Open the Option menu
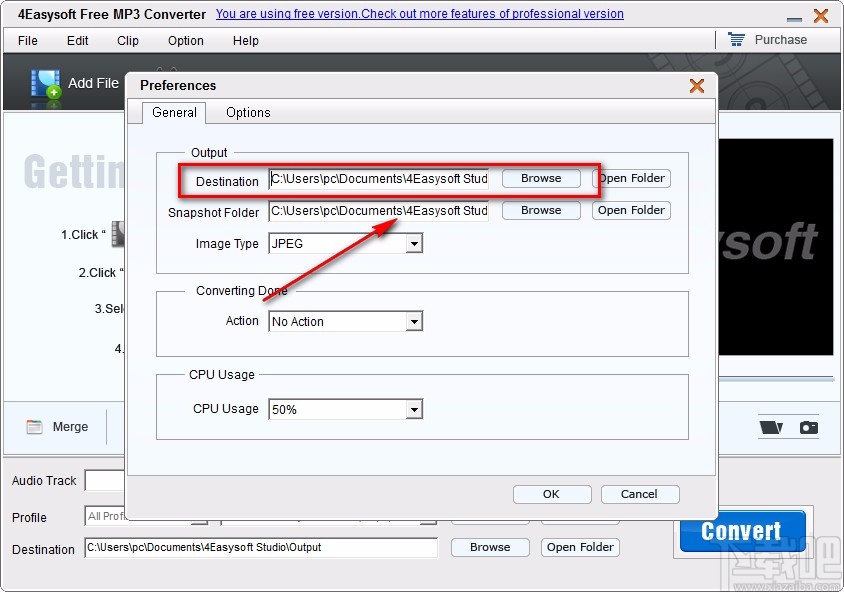This screenshot has height=592, width=844. tap(186, 40)
